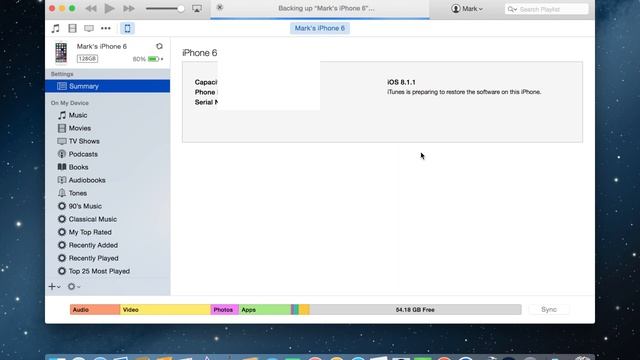
Task: Select the Recently Added playlist
Action: point(93,245)
